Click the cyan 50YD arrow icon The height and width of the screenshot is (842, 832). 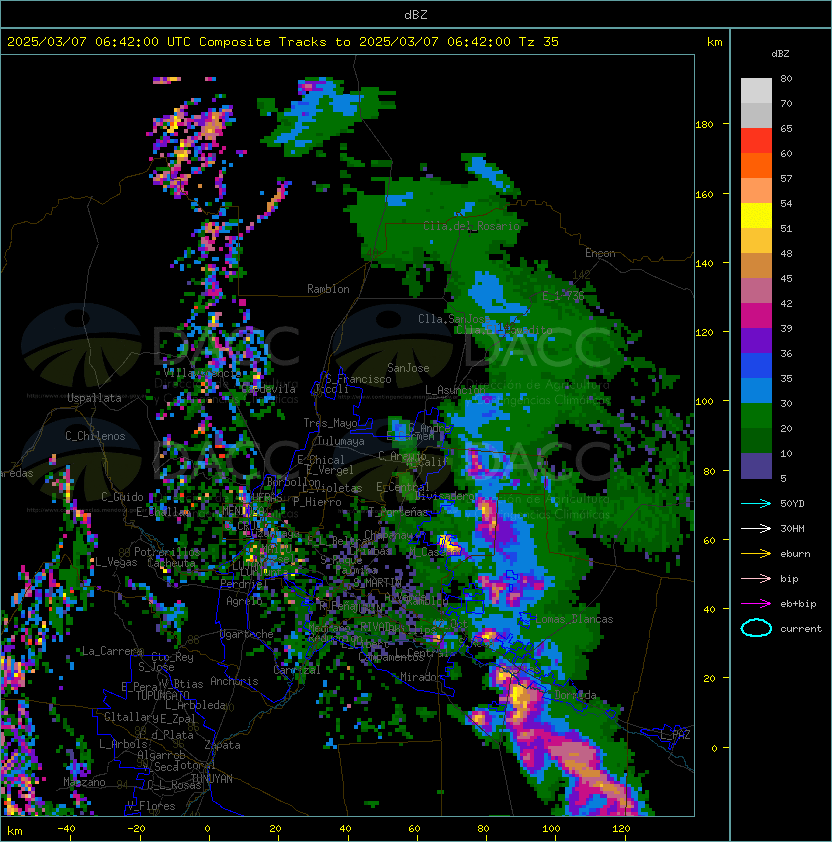point(756,504)
